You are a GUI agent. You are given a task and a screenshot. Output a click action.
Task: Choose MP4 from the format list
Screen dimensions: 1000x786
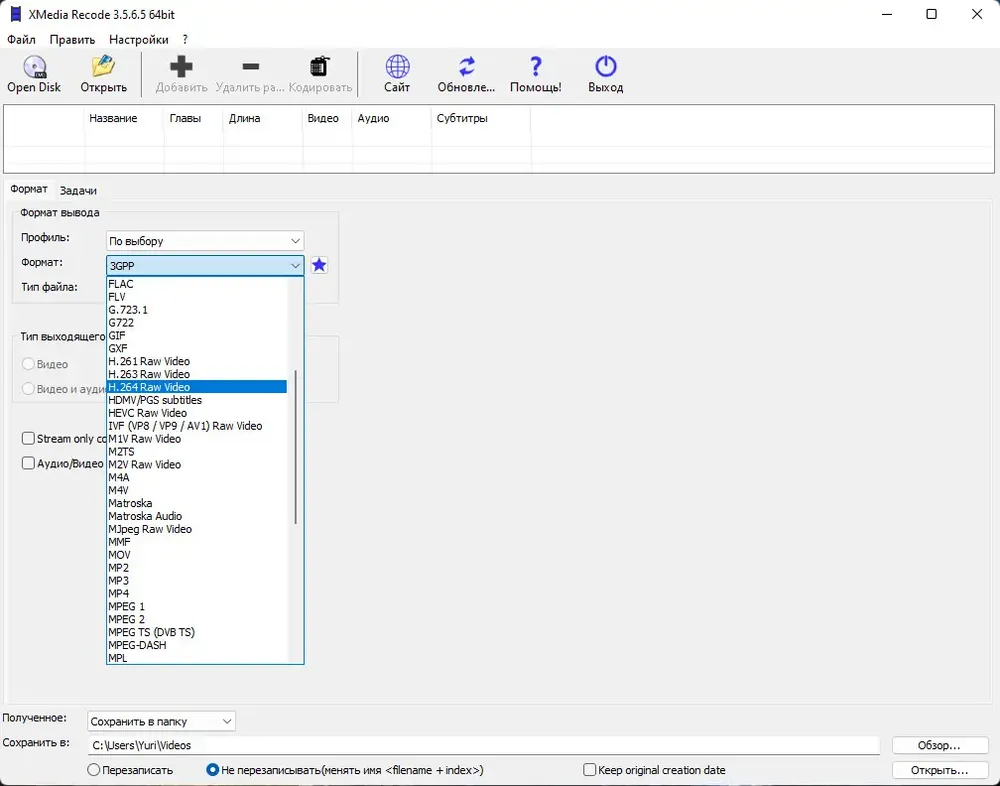pos(119,593)
